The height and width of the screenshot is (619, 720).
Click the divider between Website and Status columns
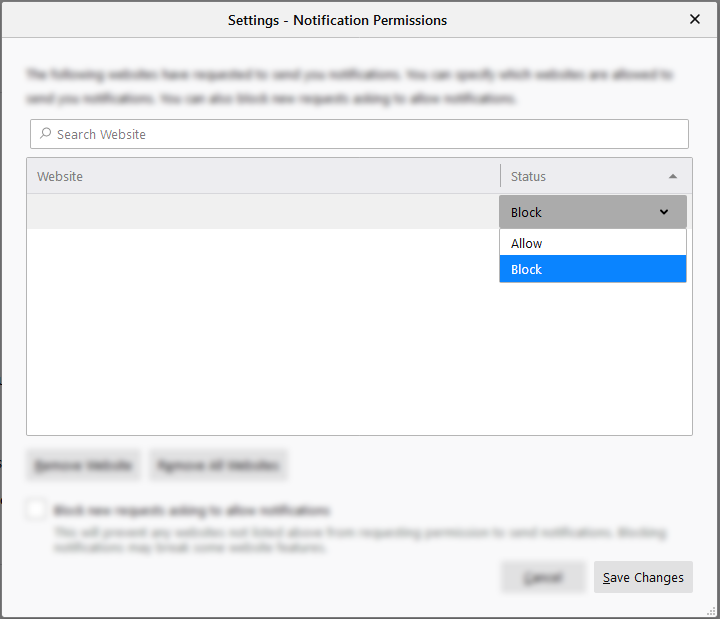(500, 176)
